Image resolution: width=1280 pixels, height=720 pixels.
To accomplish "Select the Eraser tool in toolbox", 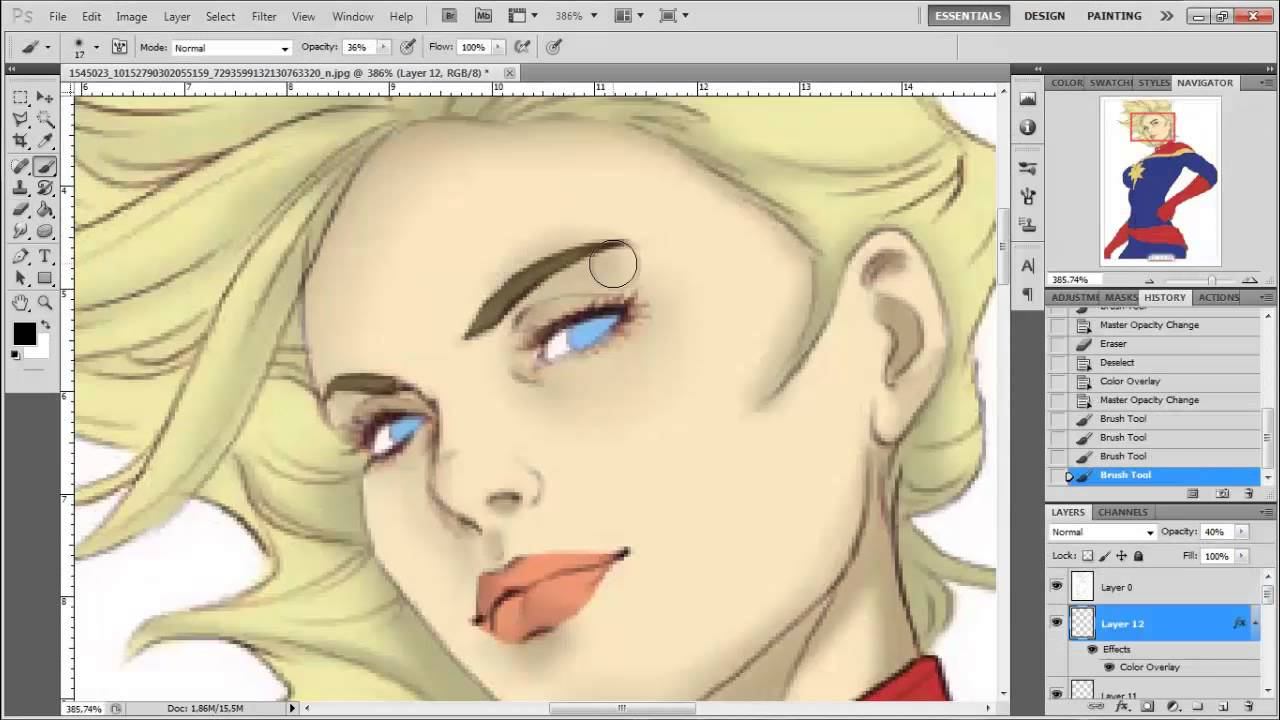I will (x=20, y=210).
